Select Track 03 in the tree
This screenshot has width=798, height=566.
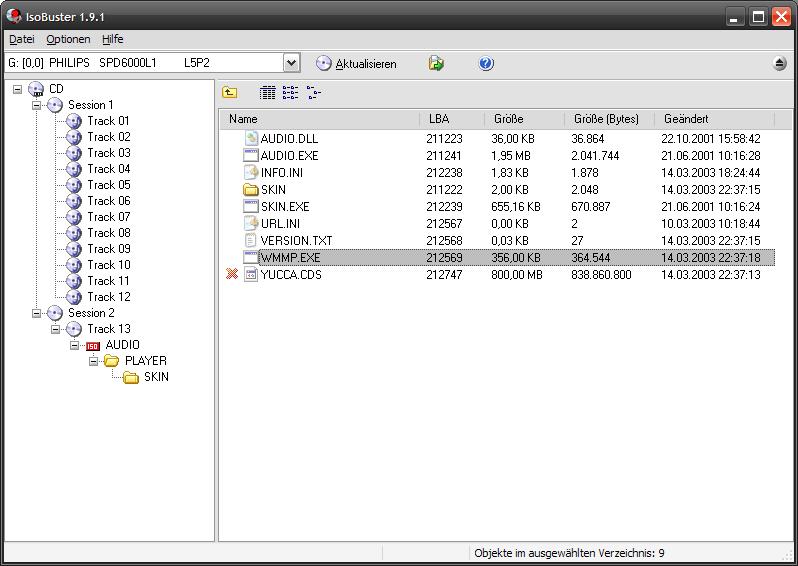tap(109, 153)
